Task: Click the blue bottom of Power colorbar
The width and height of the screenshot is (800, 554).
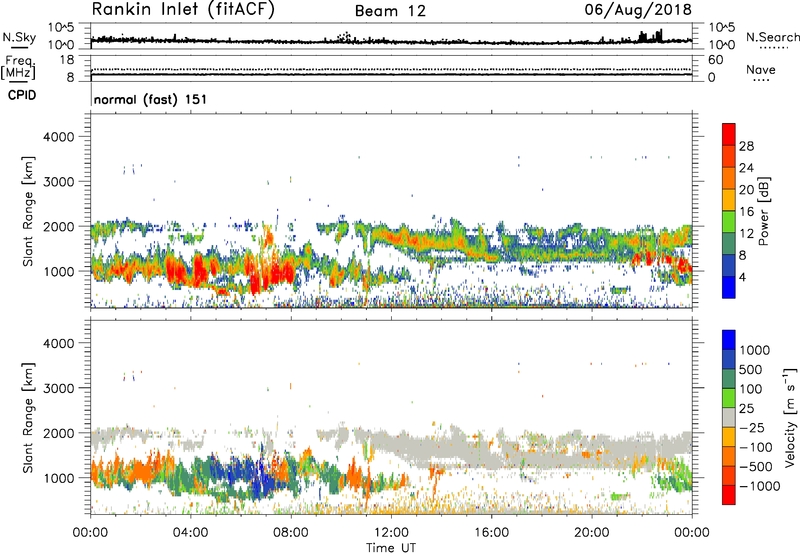Action: point(729,288)
